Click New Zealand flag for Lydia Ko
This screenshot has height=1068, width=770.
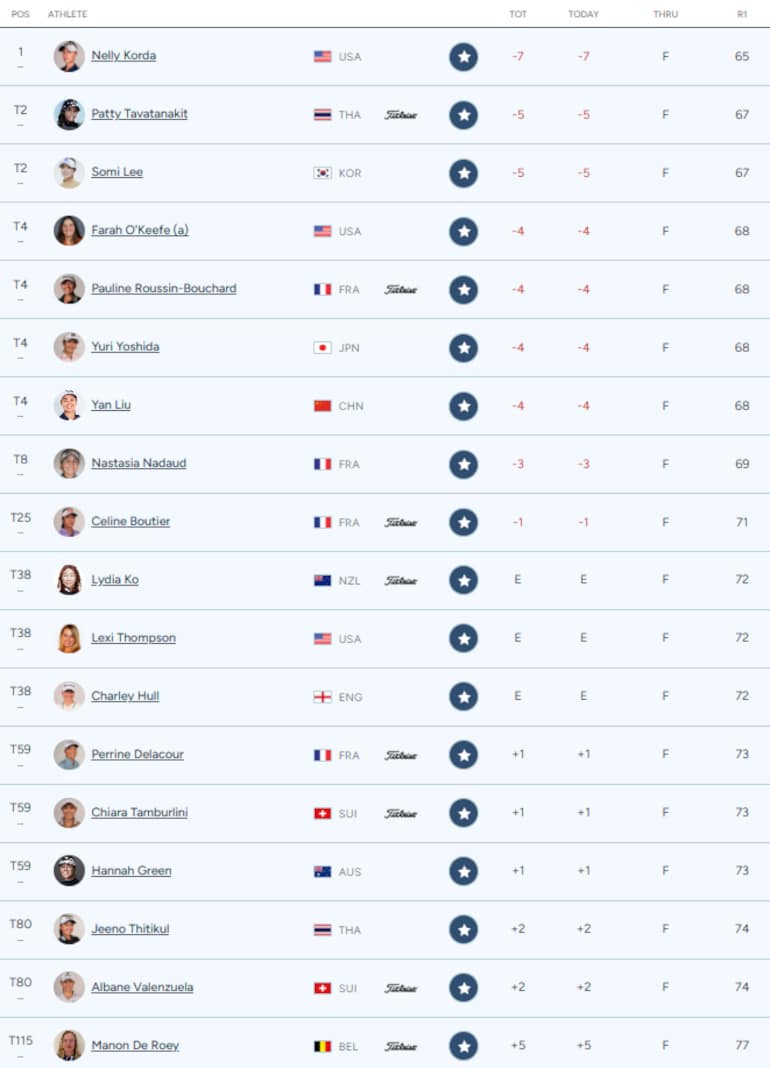(x=322, y=580)
